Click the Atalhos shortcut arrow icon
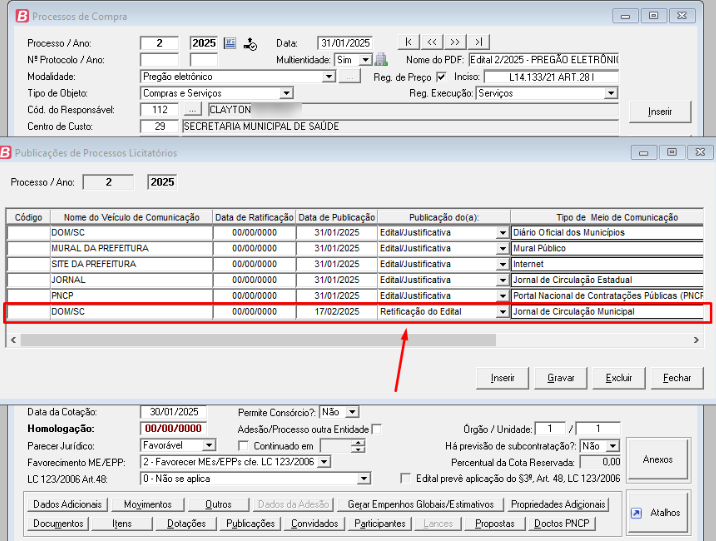The width and height of the screenshot is (716, 541). pyautogui.click(x=636, y=513)
